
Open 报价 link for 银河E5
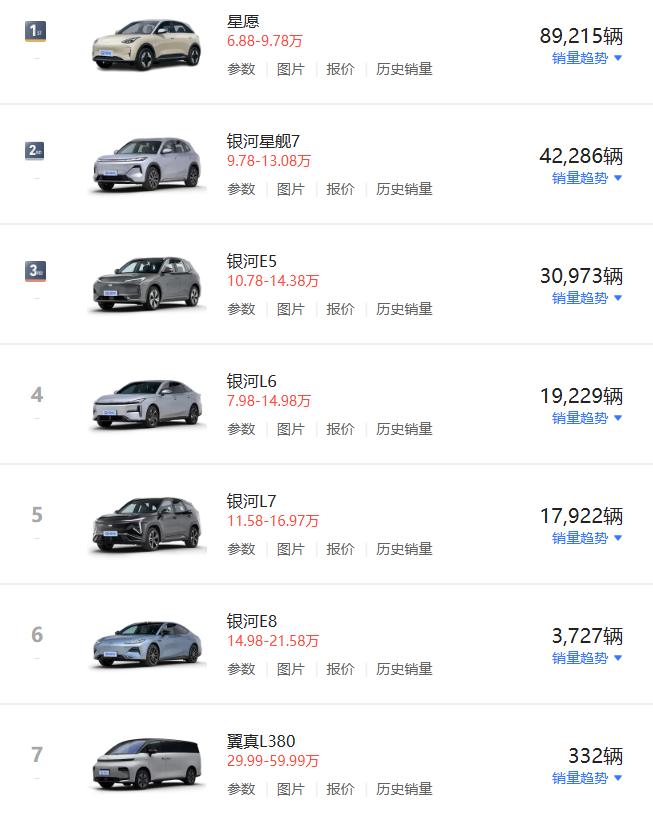click(x=340, y=309)
